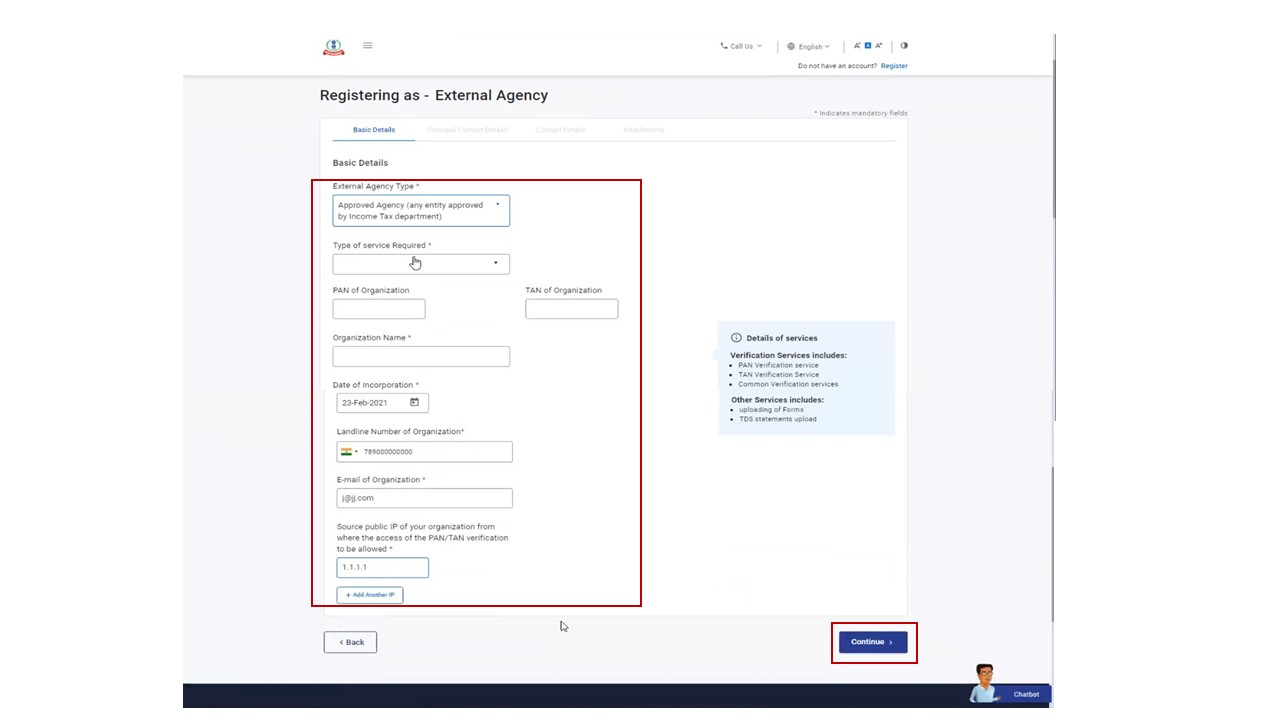Select the India flag country code dropdown
Screen dimensions: 1280x720
pos(348,452)
